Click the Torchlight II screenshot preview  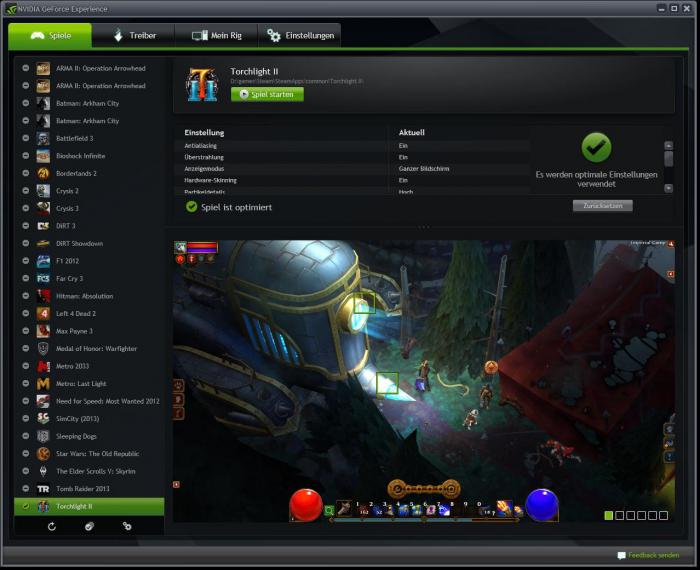pyautogui.click(x=424, y=381)
